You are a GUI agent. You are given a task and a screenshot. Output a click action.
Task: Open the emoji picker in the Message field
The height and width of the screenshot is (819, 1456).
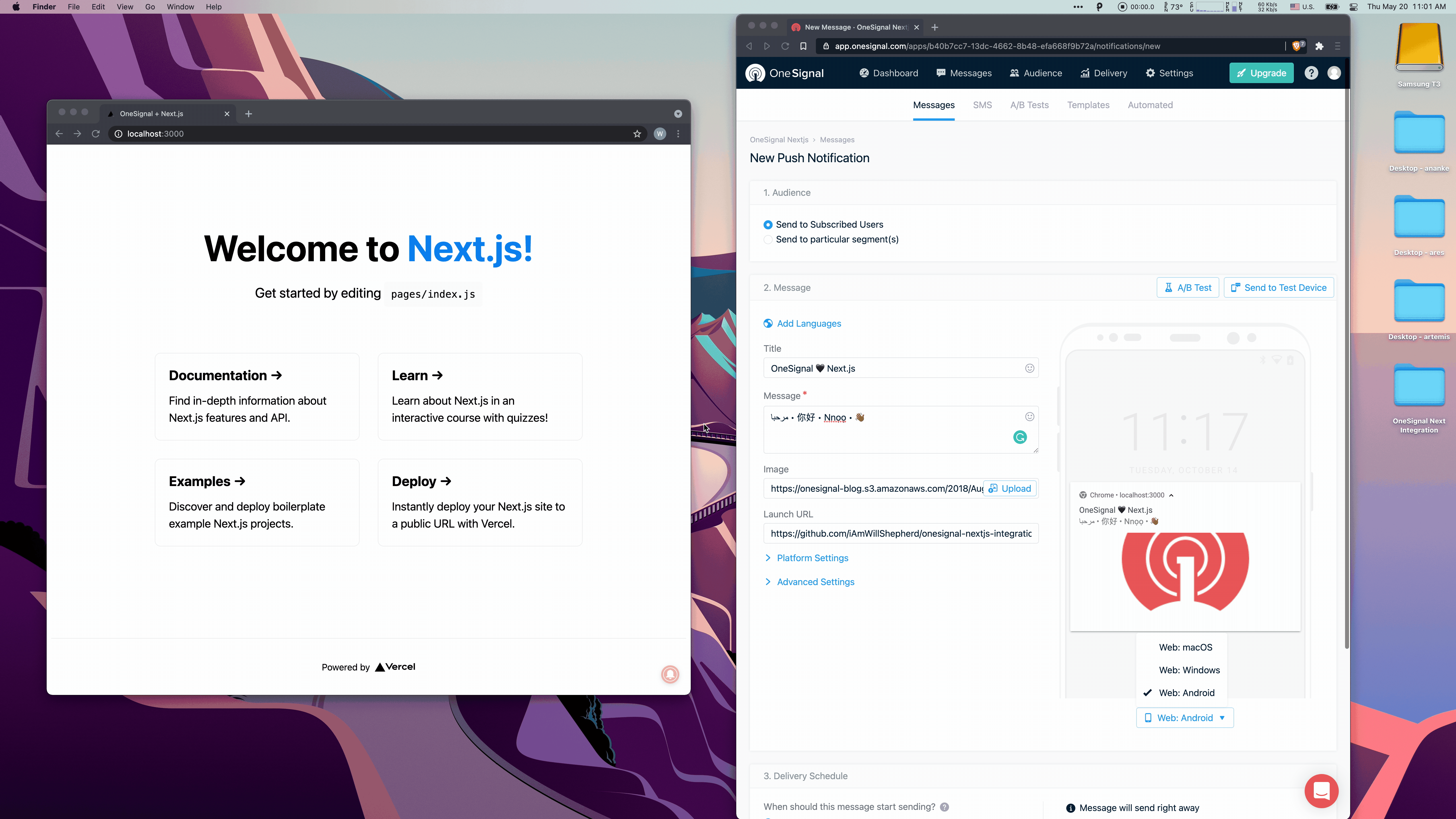(x=1030, y=417)
